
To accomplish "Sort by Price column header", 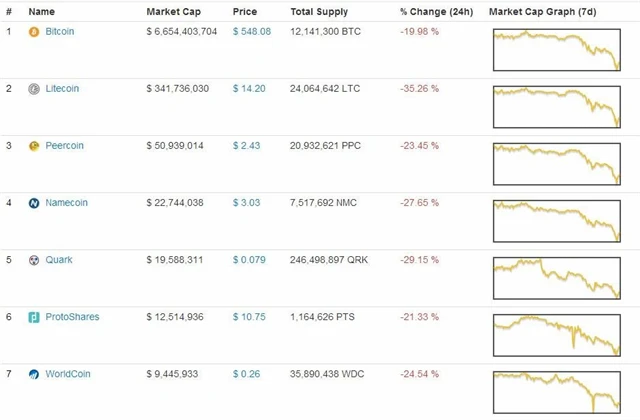I will (x=244, y=12).
